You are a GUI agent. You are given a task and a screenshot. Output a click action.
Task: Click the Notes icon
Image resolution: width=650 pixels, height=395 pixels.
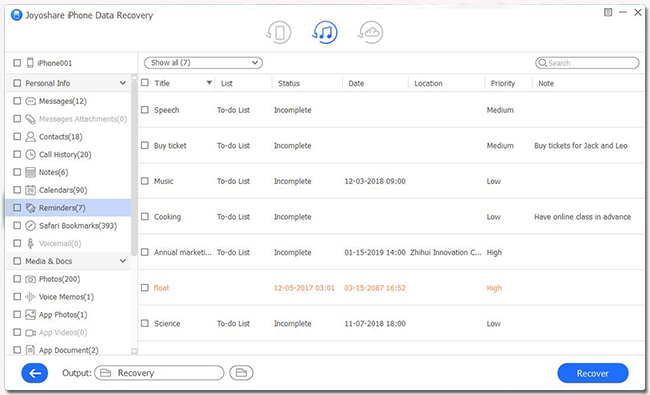pos(30,172)
